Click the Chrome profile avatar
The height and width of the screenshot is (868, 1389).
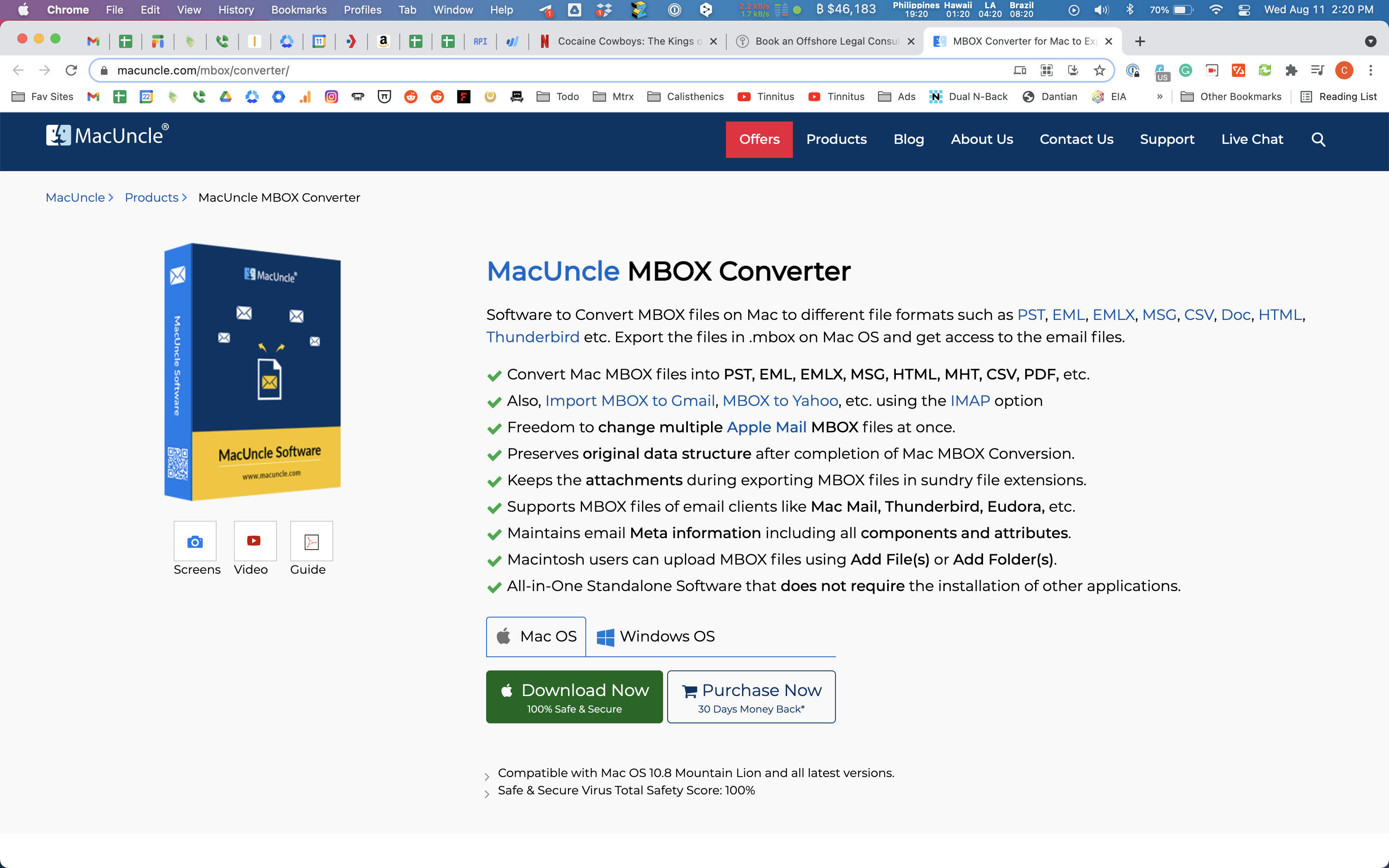(x=1344, y=71)
